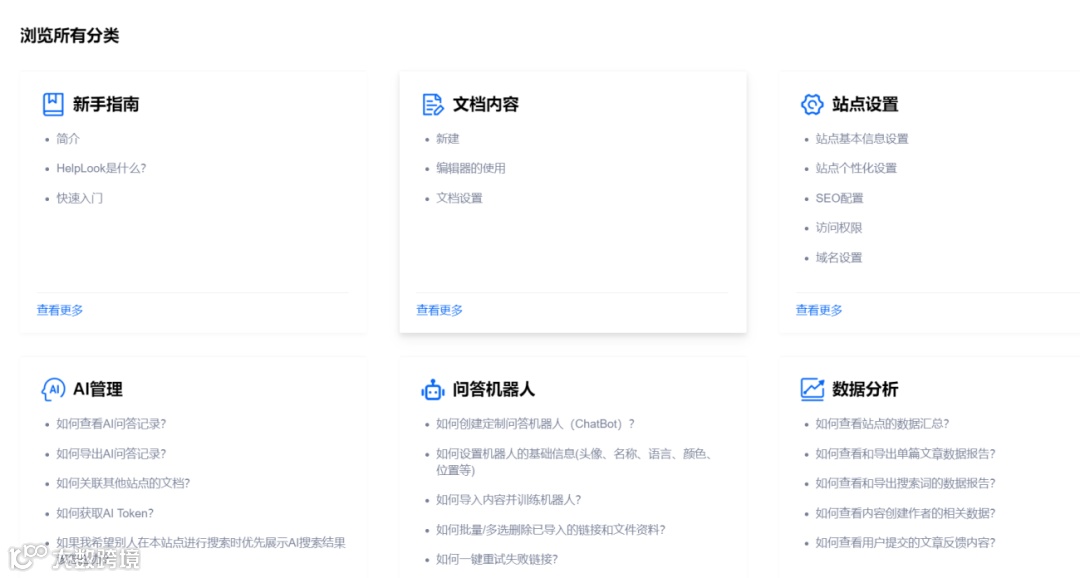
Task: Click the 新手指南 book icon
Action: point(52,103)
